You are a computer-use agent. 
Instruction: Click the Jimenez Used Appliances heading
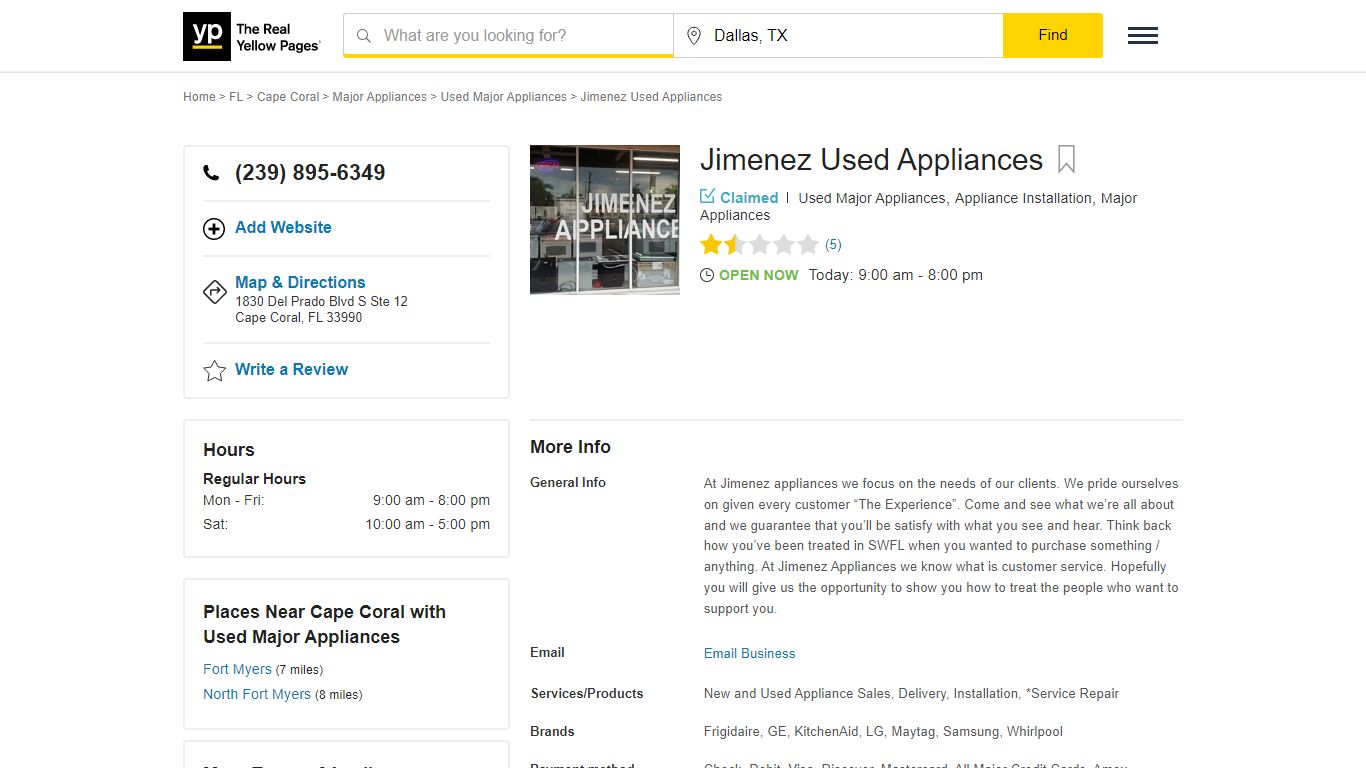pos(871,160)
